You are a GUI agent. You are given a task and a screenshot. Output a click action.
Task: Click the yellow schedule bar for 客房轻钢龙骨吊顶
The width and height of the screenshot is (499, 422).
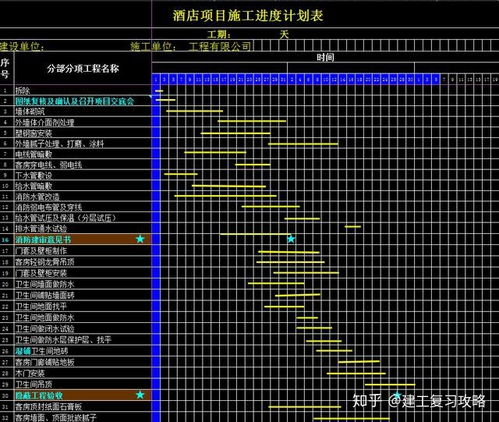pyautogui.click(x=290, y=262)
